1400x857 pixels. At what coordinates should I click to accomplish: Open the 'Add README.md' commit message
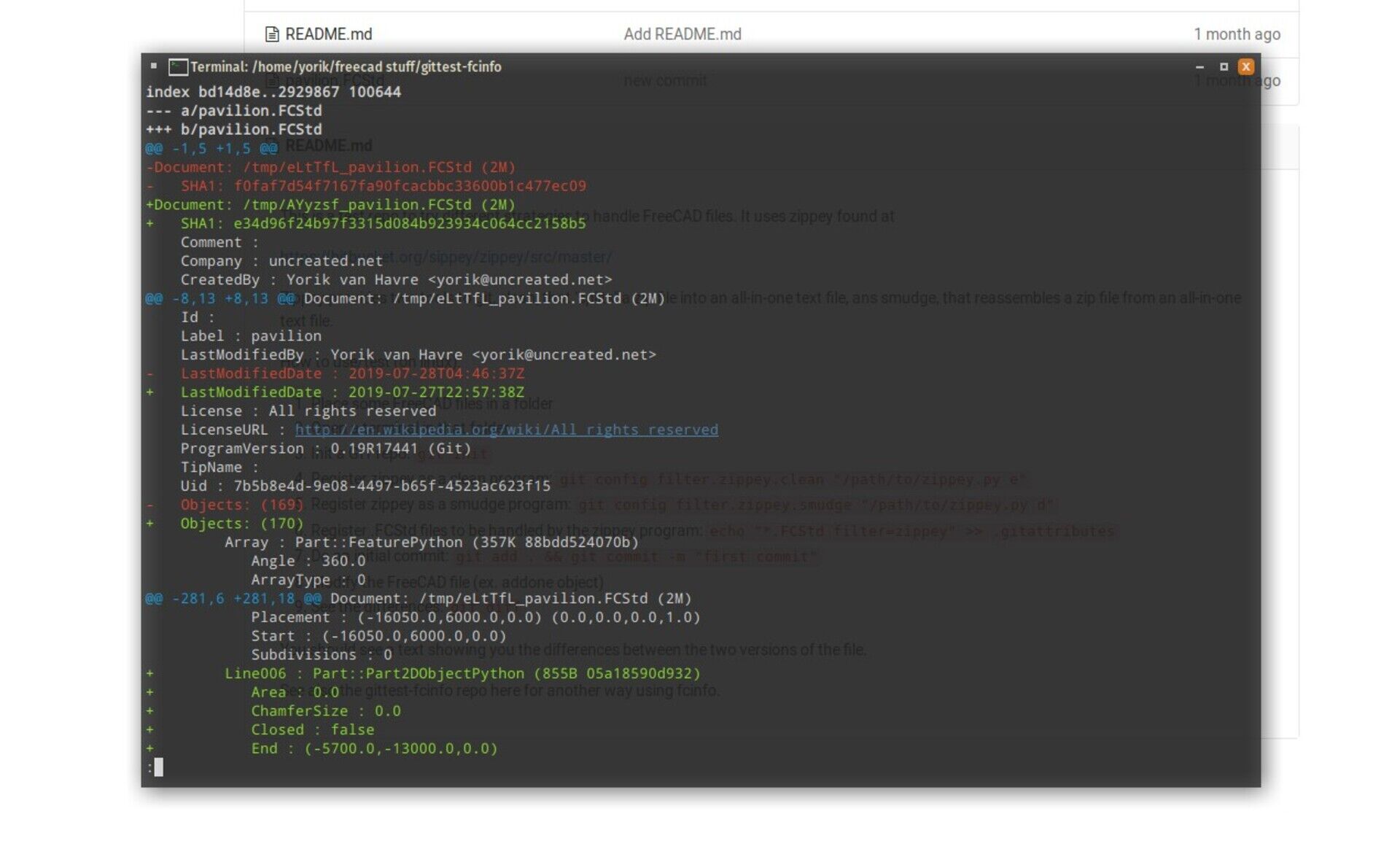click(x=682, y=34)
